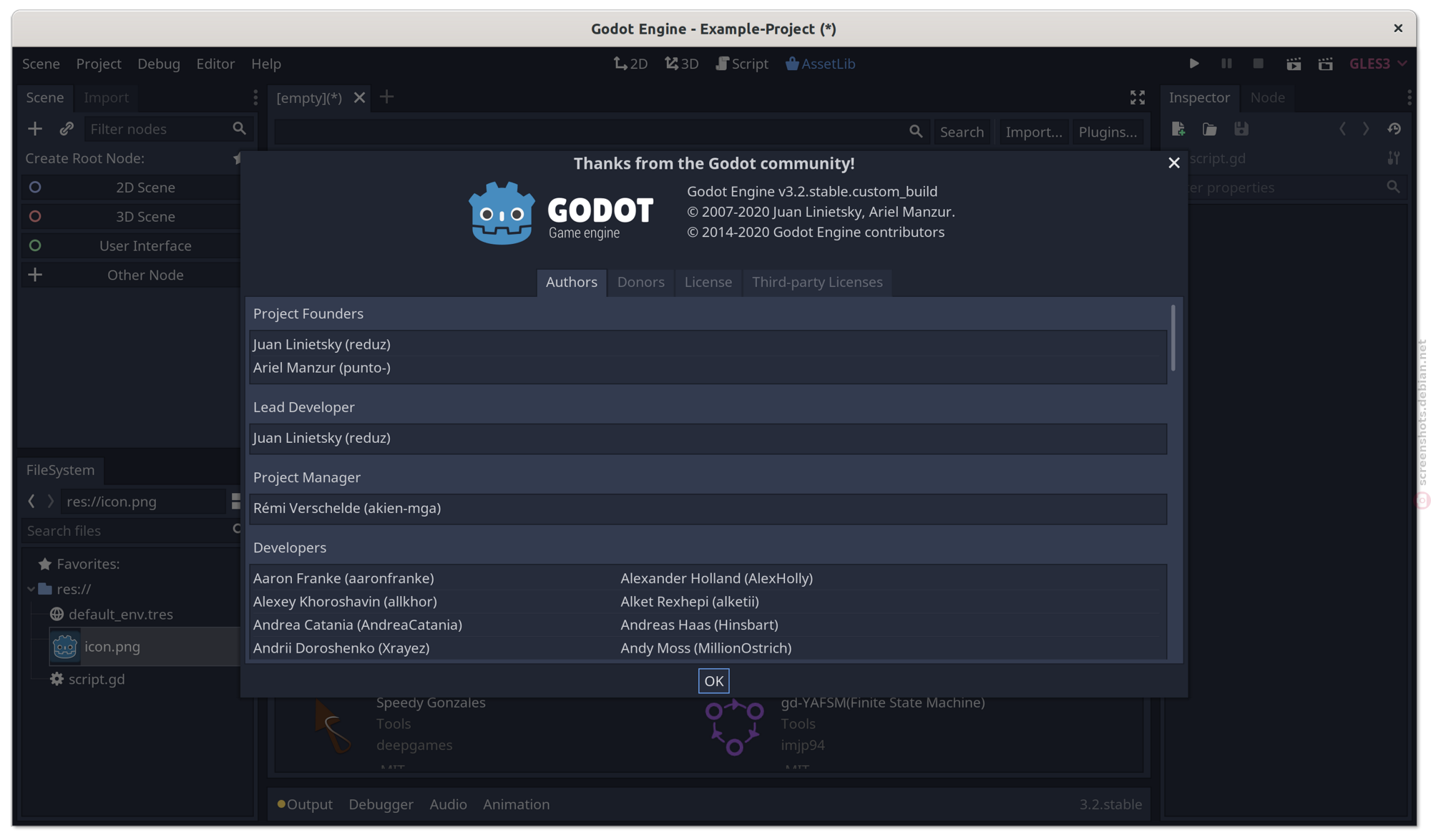The width and height of the screenshot is (1431, 840).
Task: Click the authors list scrollbar
Action: (1173, 338)
